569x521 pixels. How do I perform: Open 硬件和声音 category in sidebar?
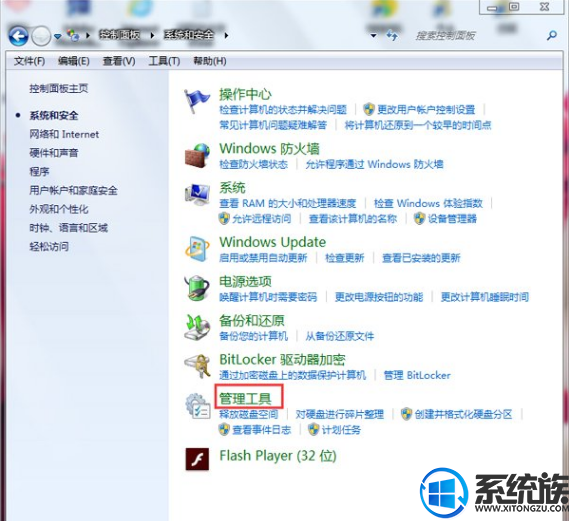pos(54,153)
